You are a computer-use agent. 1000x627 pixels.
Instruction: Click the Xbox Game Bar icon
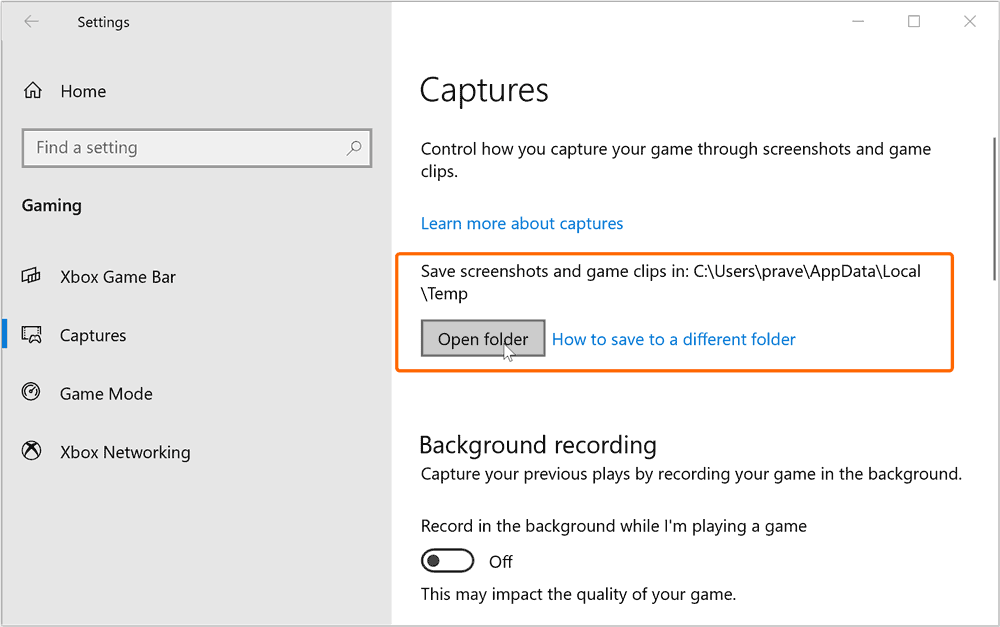(31, 276)
